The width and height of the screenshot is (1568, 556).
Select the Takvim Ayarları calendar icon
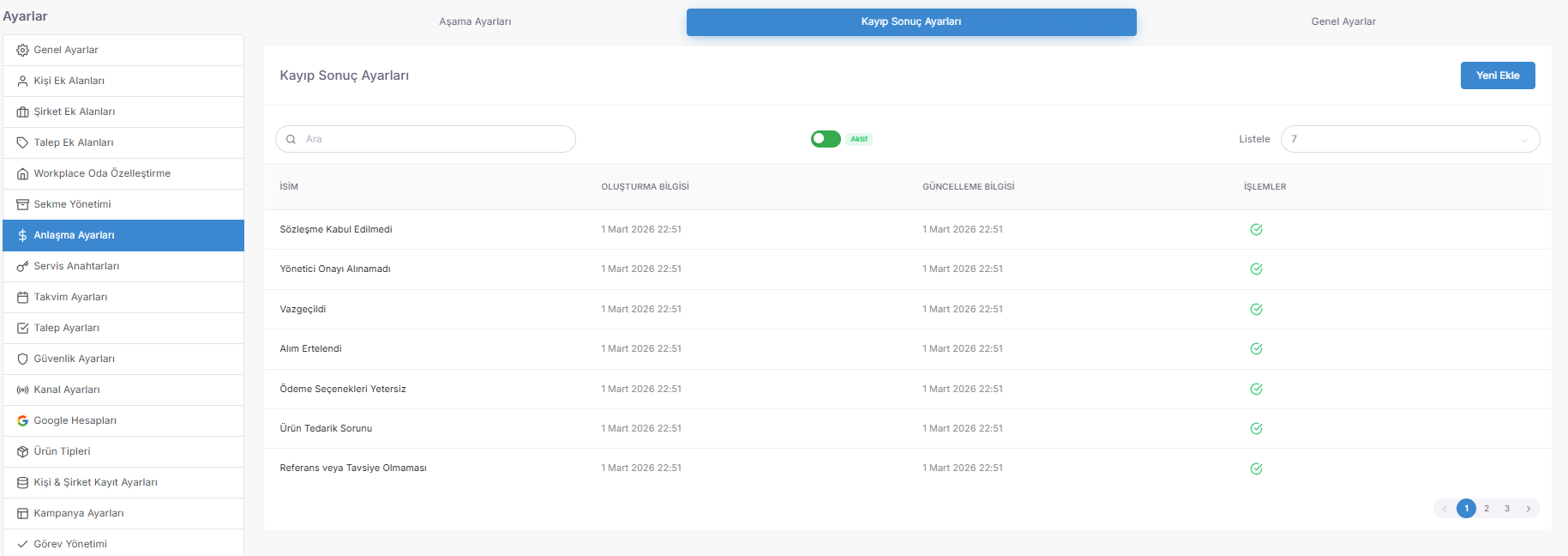pyautogui.click(x=22, y=297)
